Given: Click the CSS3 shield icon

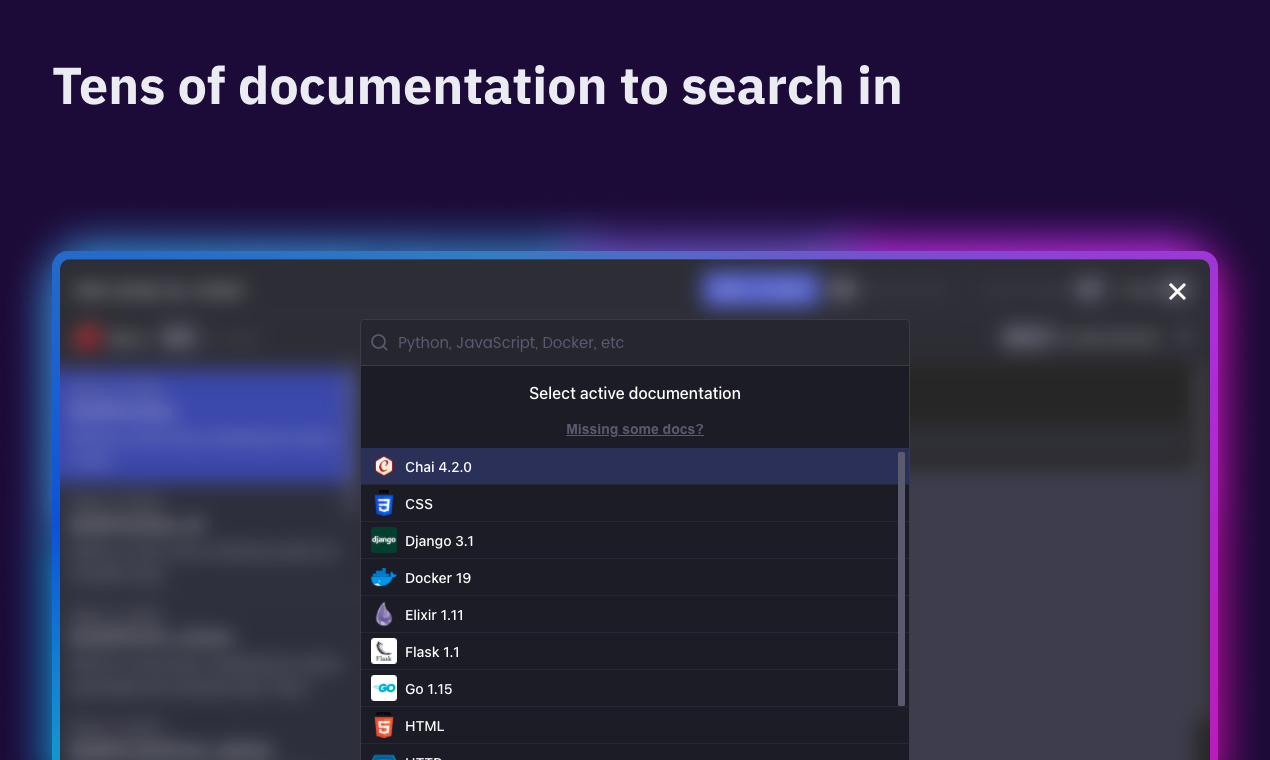Looking at the screenshot, I should pyautogui.click(x=384, y=503).
